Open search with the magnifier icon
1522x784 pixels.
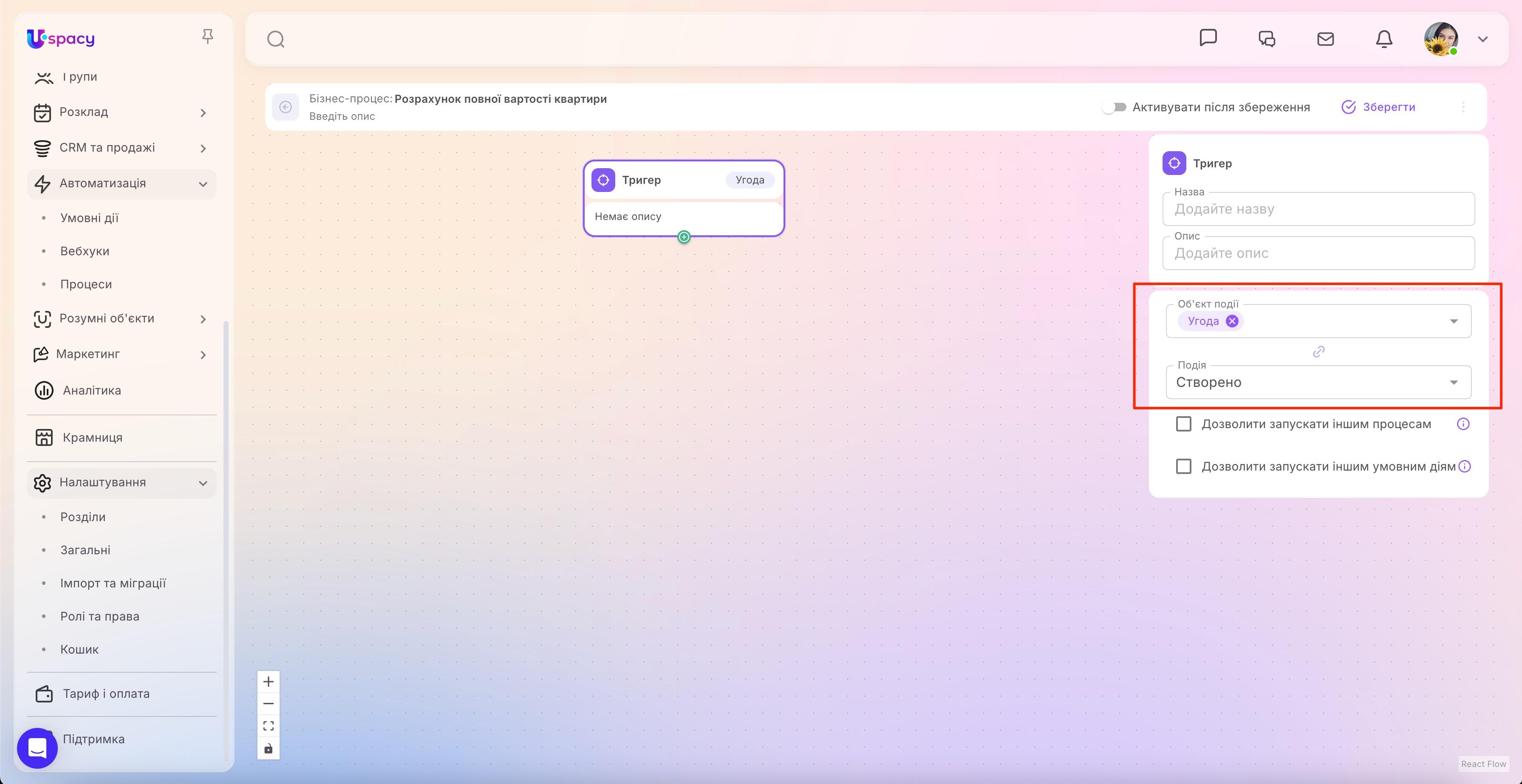point(276,39)
